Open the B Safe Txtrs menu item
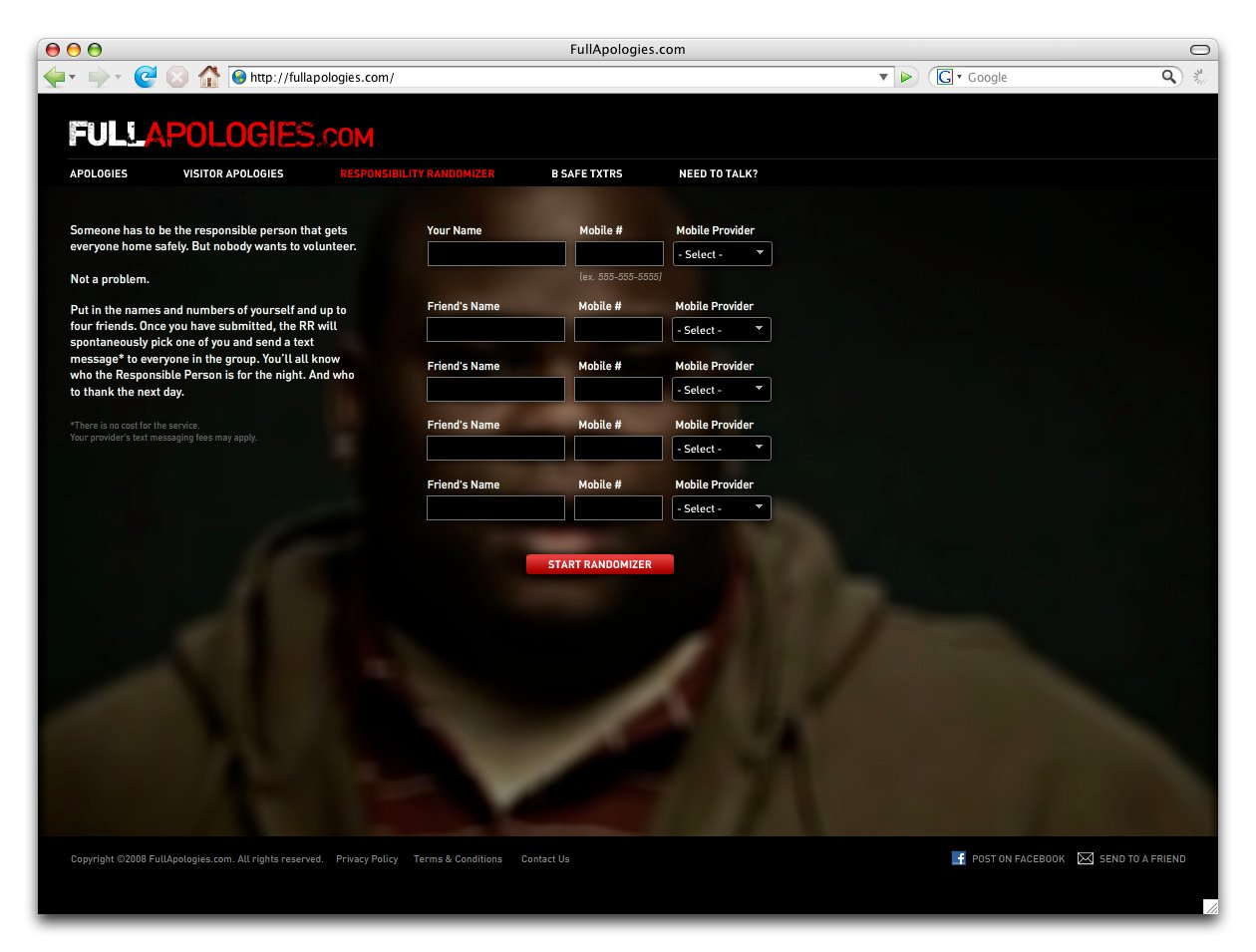 [x=587, y=173]
